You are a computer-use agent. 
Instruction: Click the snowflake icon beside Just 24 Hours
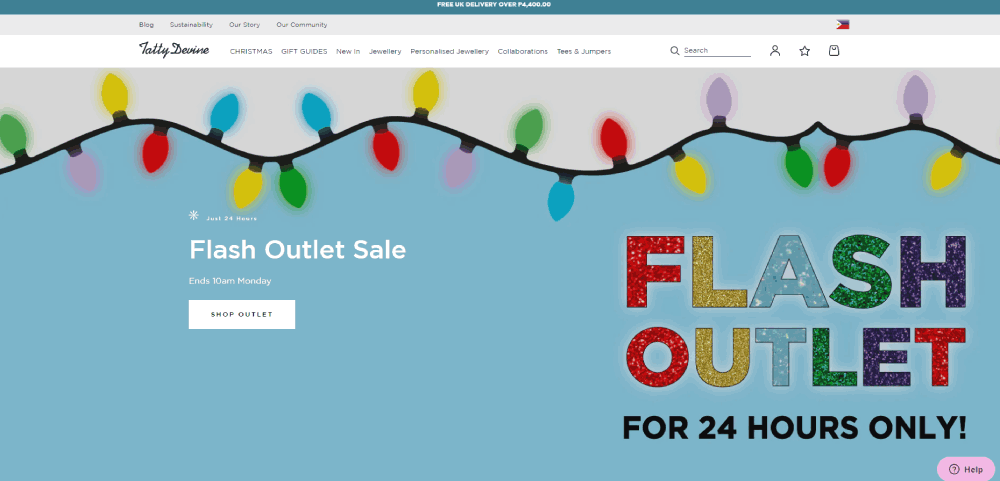tap(194, 216)
